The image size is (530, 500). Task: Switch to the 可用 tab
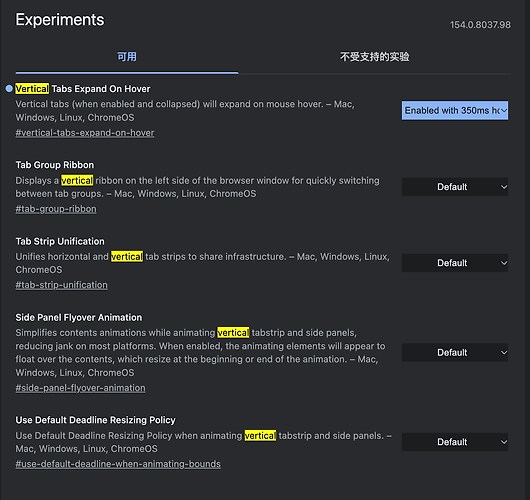[x=127, y=57]
